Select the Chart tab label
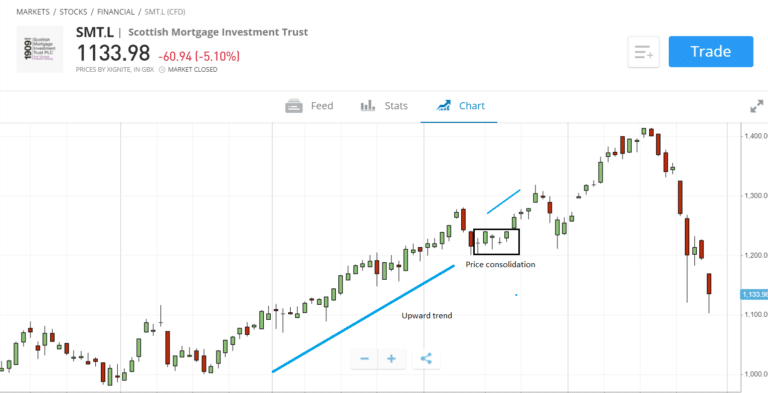The width and height of the screenshot is (768, 393). click(472, 106)
